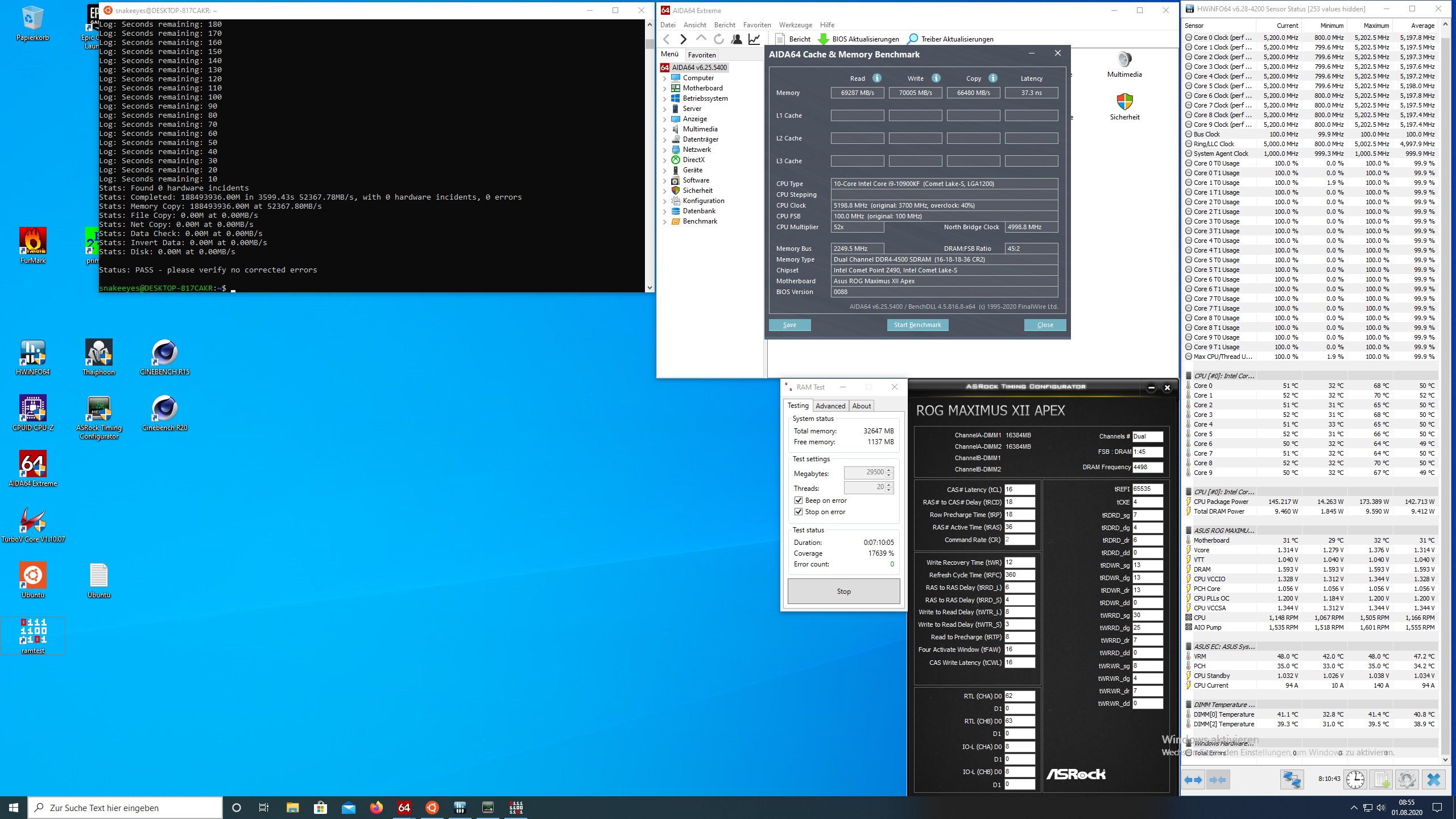Viewport: 1456px width, 819px height.
Task: Click the Read info icon in benchmark
Action: (x=877, y=78)
